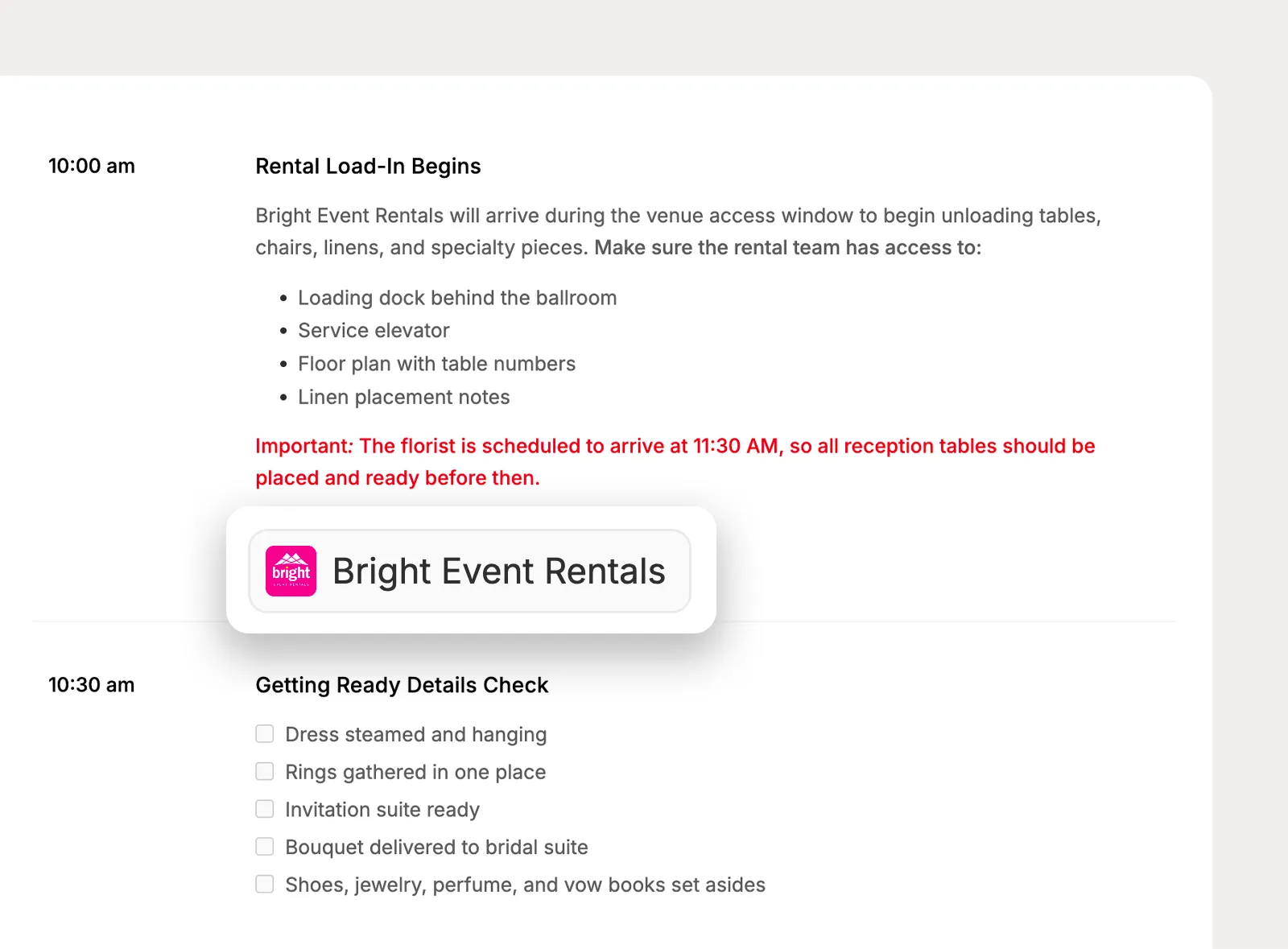Toggle Shoes, jewelry, perfume checkbox

264,884
